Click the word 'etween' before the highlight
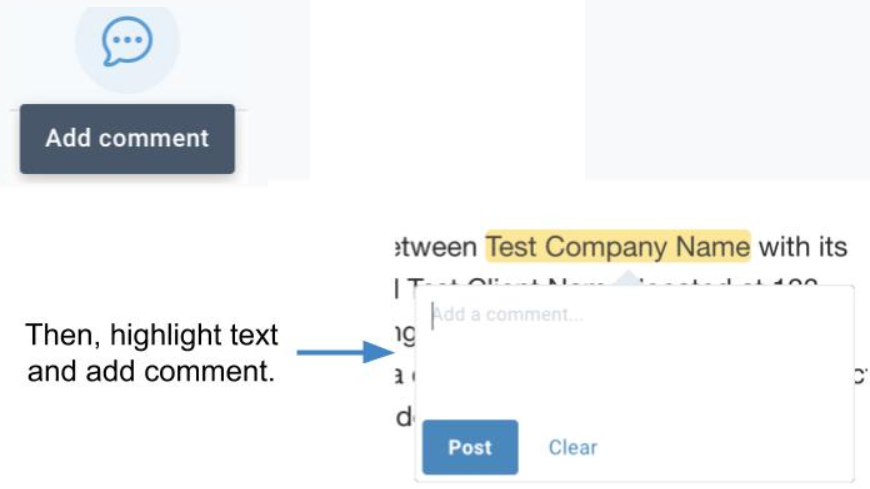 tap(436, 246)
